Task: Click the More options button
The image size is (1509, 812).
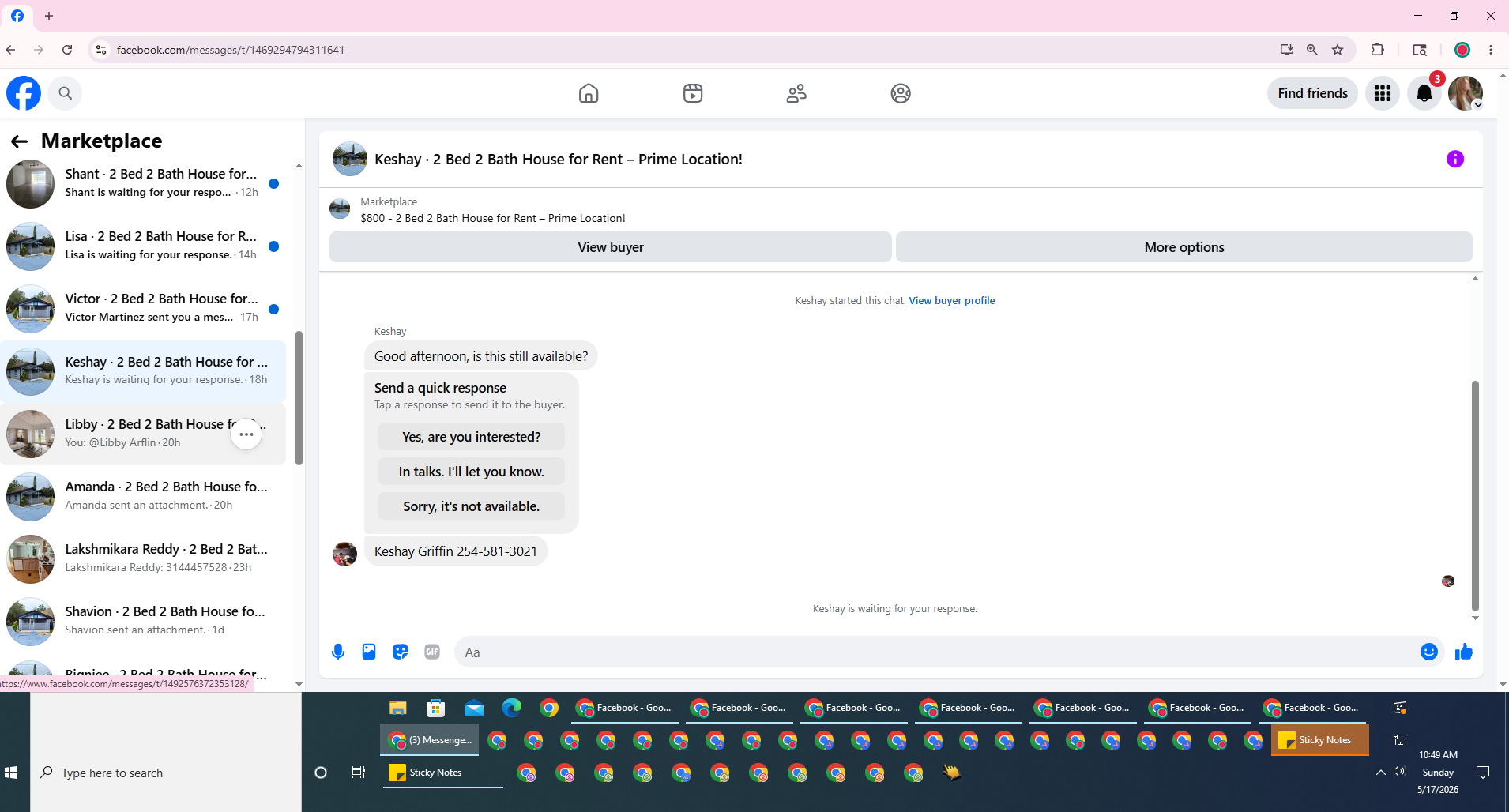Action: [1183, 247]
